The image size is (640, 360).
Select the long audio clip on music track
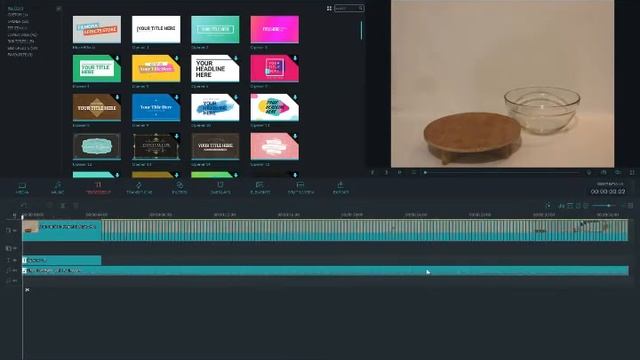(x=325, y=270)
